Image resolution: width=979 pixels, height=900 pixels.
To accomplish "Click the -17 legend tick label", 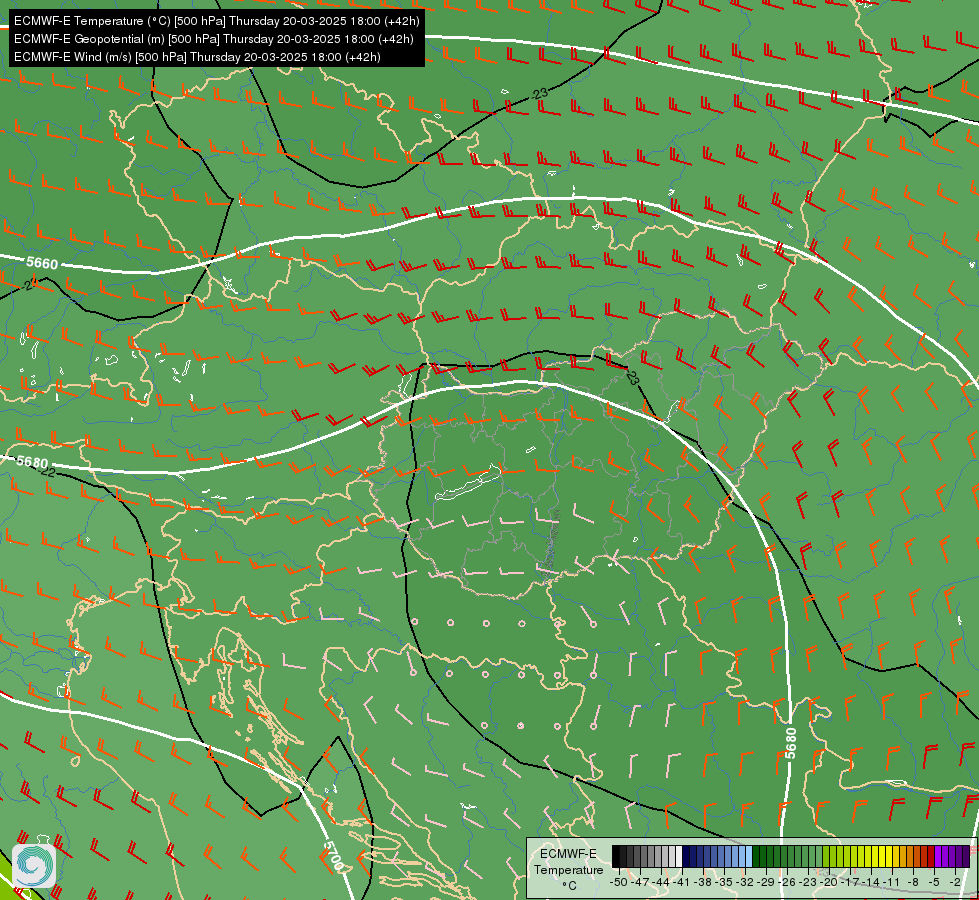I will pos(850,882).
